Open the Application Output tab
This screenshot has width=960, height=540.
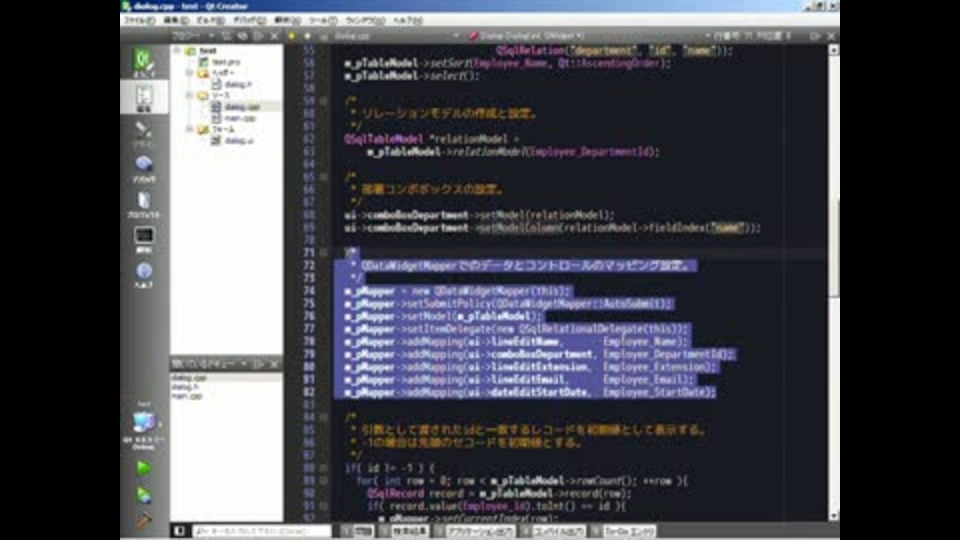pos(476,531)
